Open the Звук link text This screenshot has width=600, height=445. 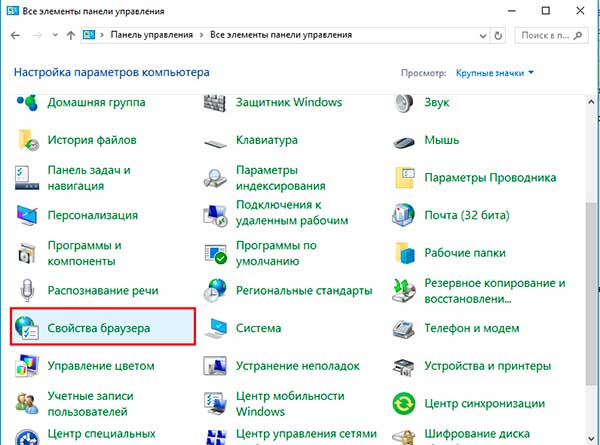[x=437, y=103]
